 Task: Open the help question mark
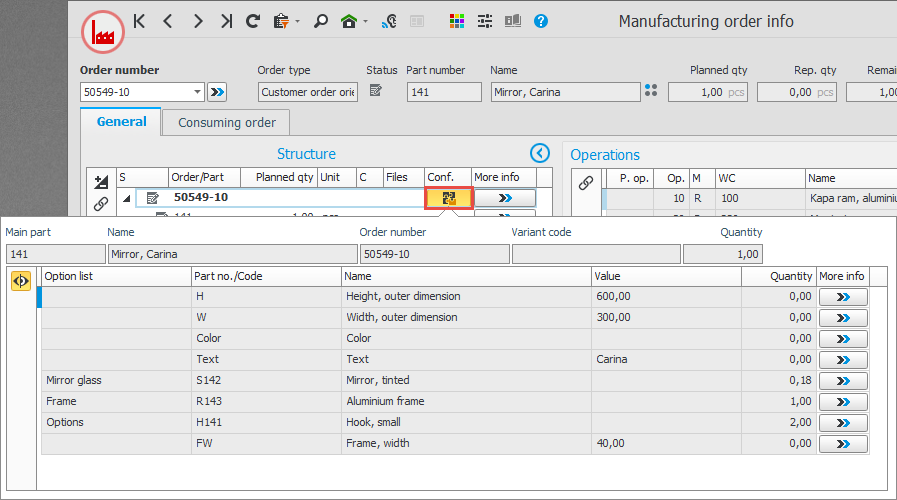[541, 21]
